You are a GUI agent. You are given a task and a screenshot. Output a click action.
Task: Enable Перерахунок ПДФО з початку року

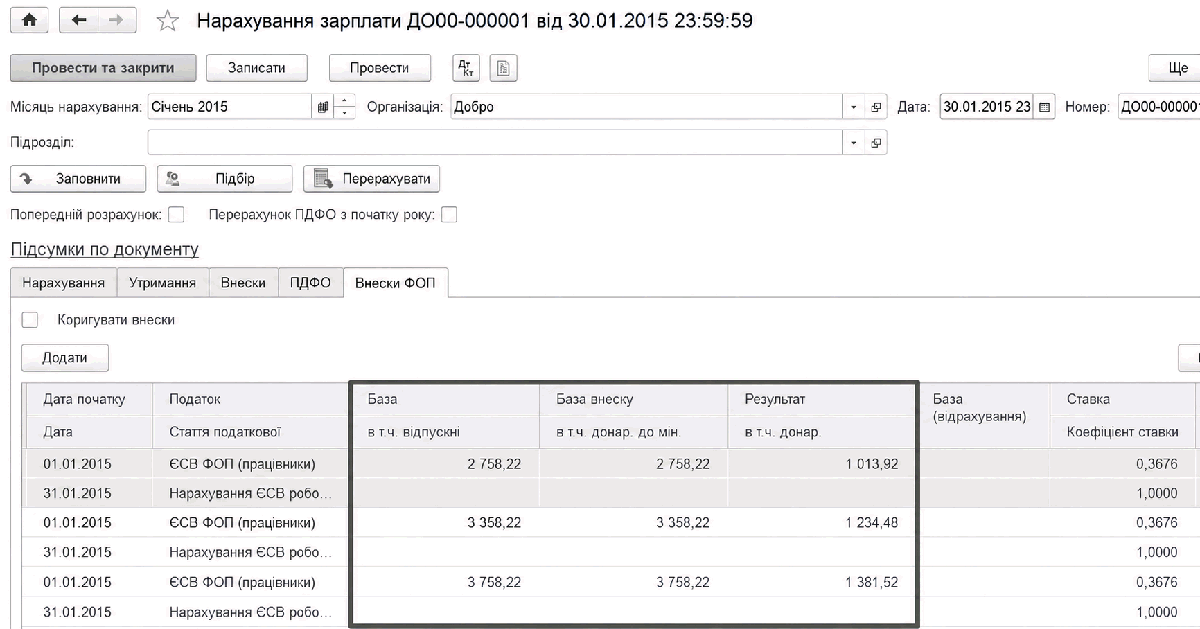tap(449, 214)
